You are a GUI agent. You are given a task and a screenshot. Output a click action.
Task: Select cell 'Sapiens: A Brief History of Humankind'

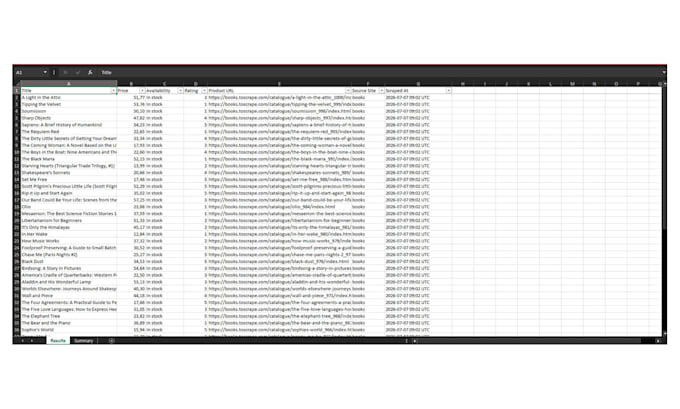click(x=69, y=125)
